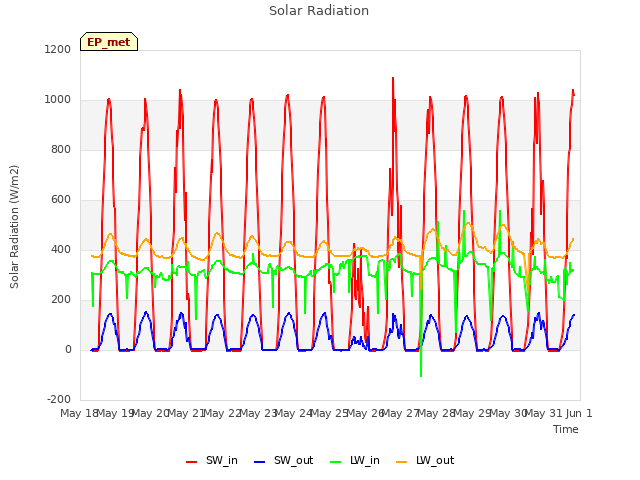
Task: Click the Solar Radiation (W/m2) y-axis title
Action: (x=14, y=227)
